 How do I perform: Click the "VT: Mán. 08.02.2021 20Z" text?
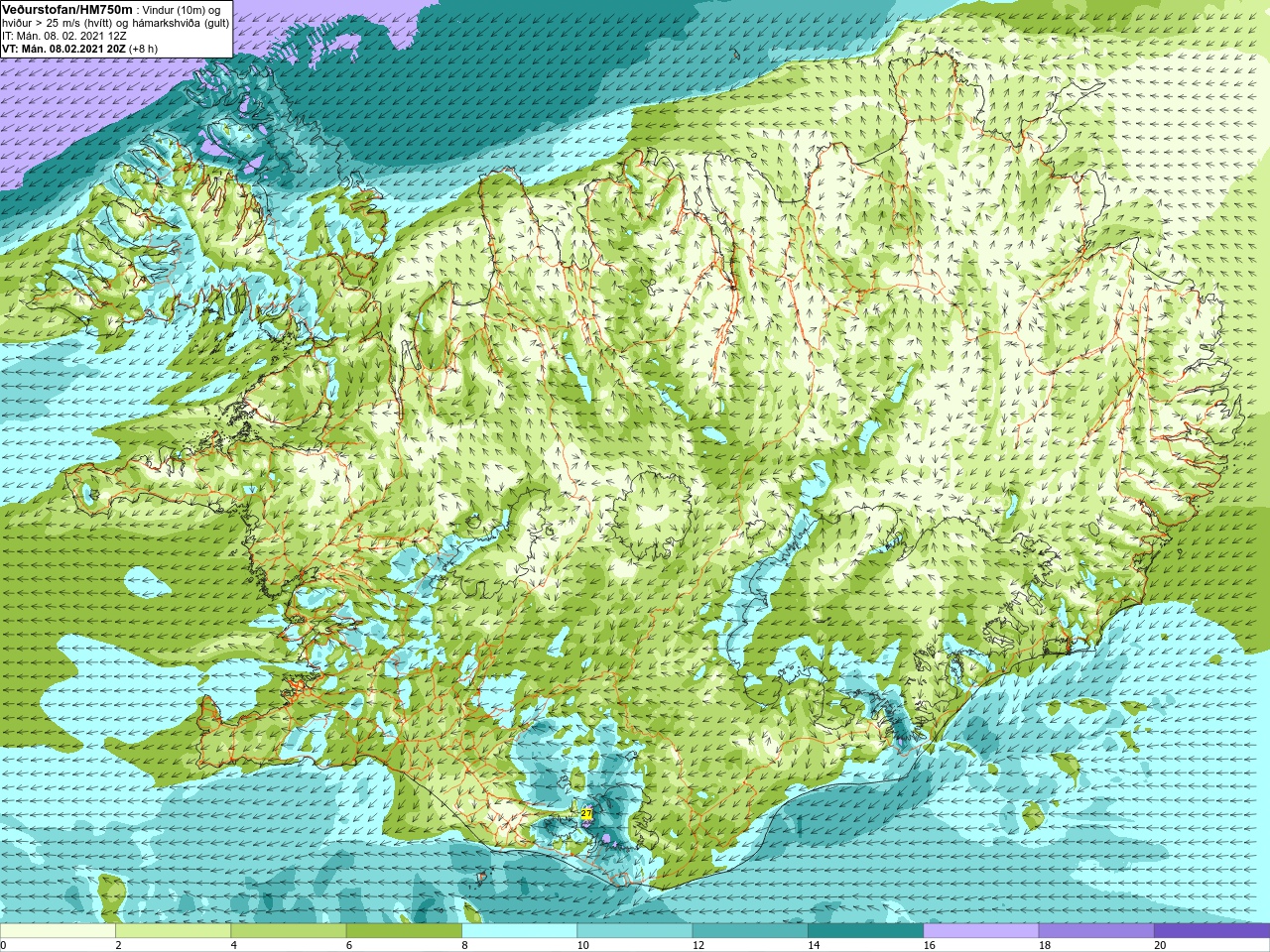tap(63, 49)
